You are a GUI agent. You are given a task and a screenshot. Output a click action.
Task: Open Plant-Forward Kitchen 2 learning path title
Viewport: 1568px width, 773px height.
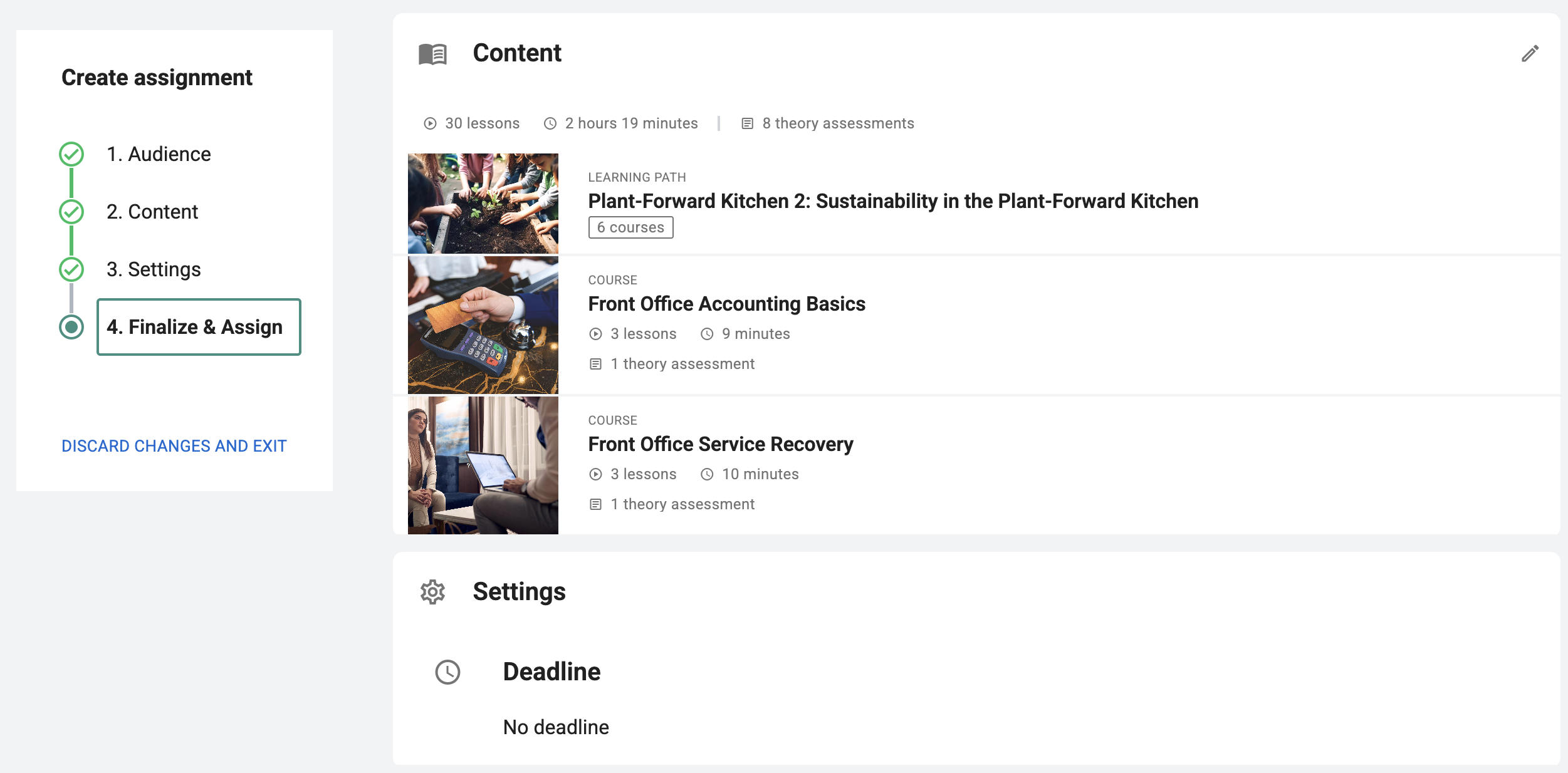893,201
